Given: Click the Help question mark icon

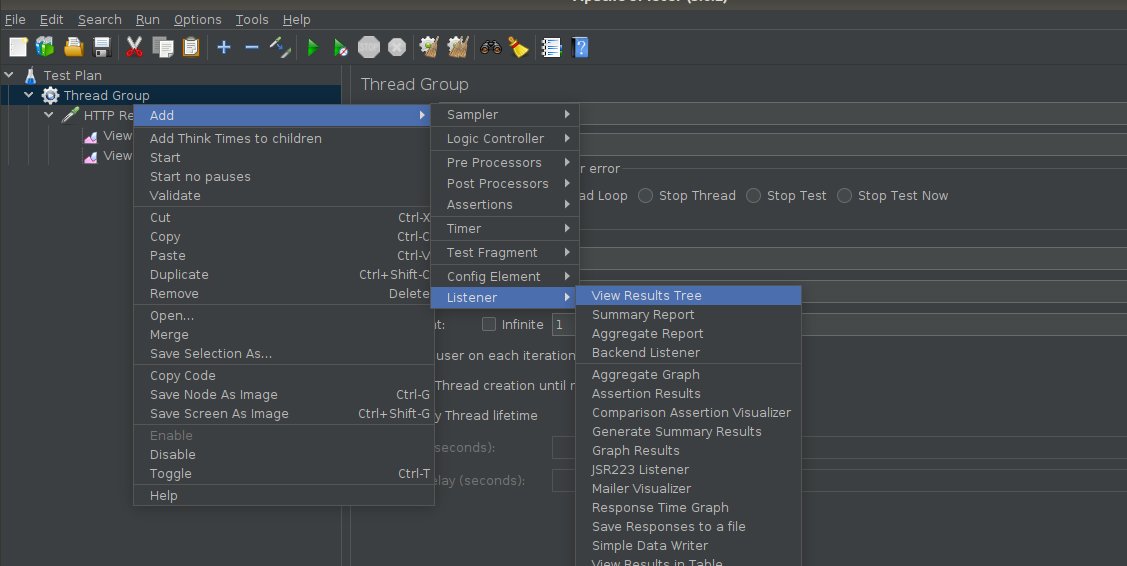Looking at the screenshot, I should coord(580,47).
